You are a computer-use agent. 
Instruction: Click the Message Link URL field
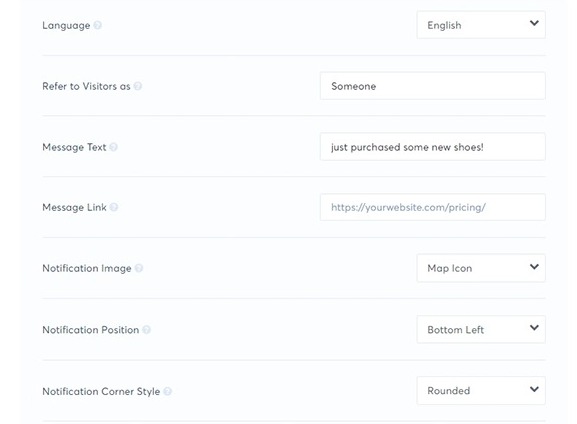point(433,207)
